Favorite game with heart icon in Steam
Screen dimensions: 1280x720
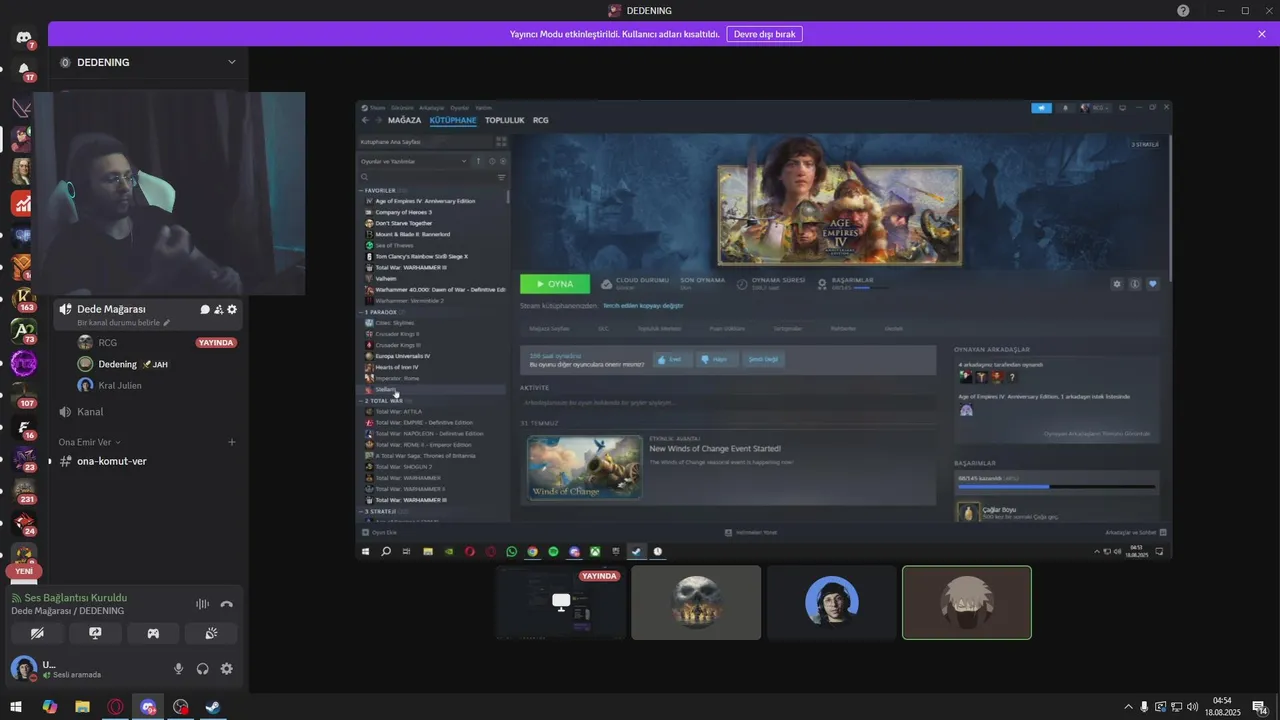[x=1152, y=284]
